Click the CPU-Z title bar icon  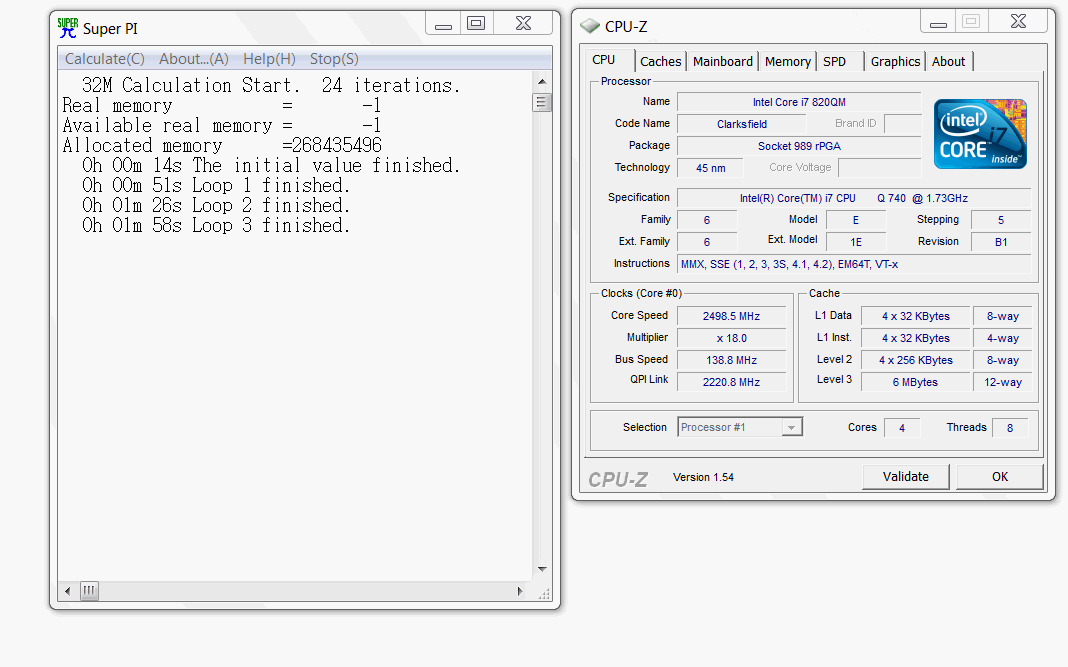coord(590,27)
